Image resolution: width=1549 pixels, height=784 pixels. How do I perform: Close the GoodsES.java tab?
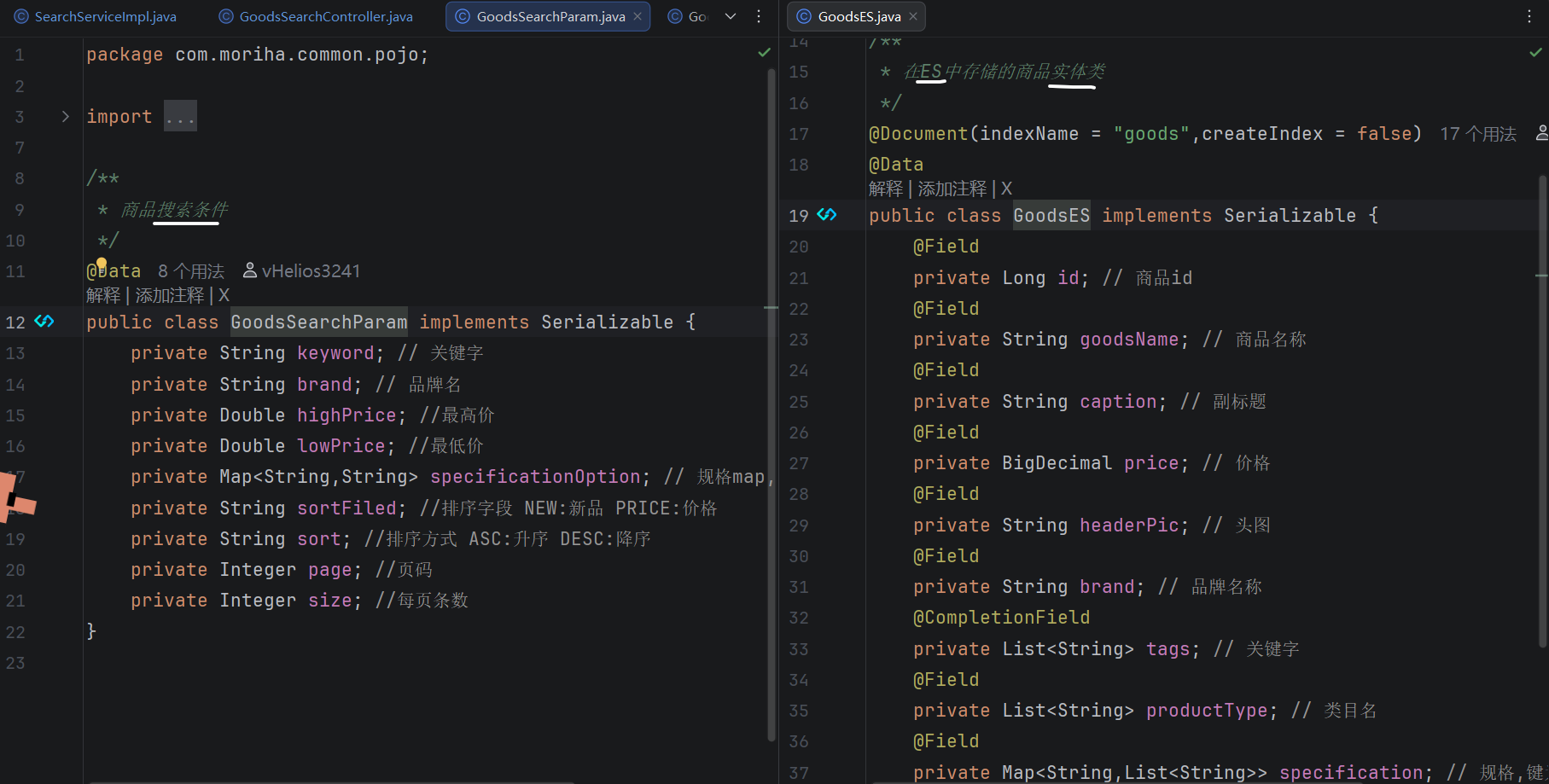point(913,16)
